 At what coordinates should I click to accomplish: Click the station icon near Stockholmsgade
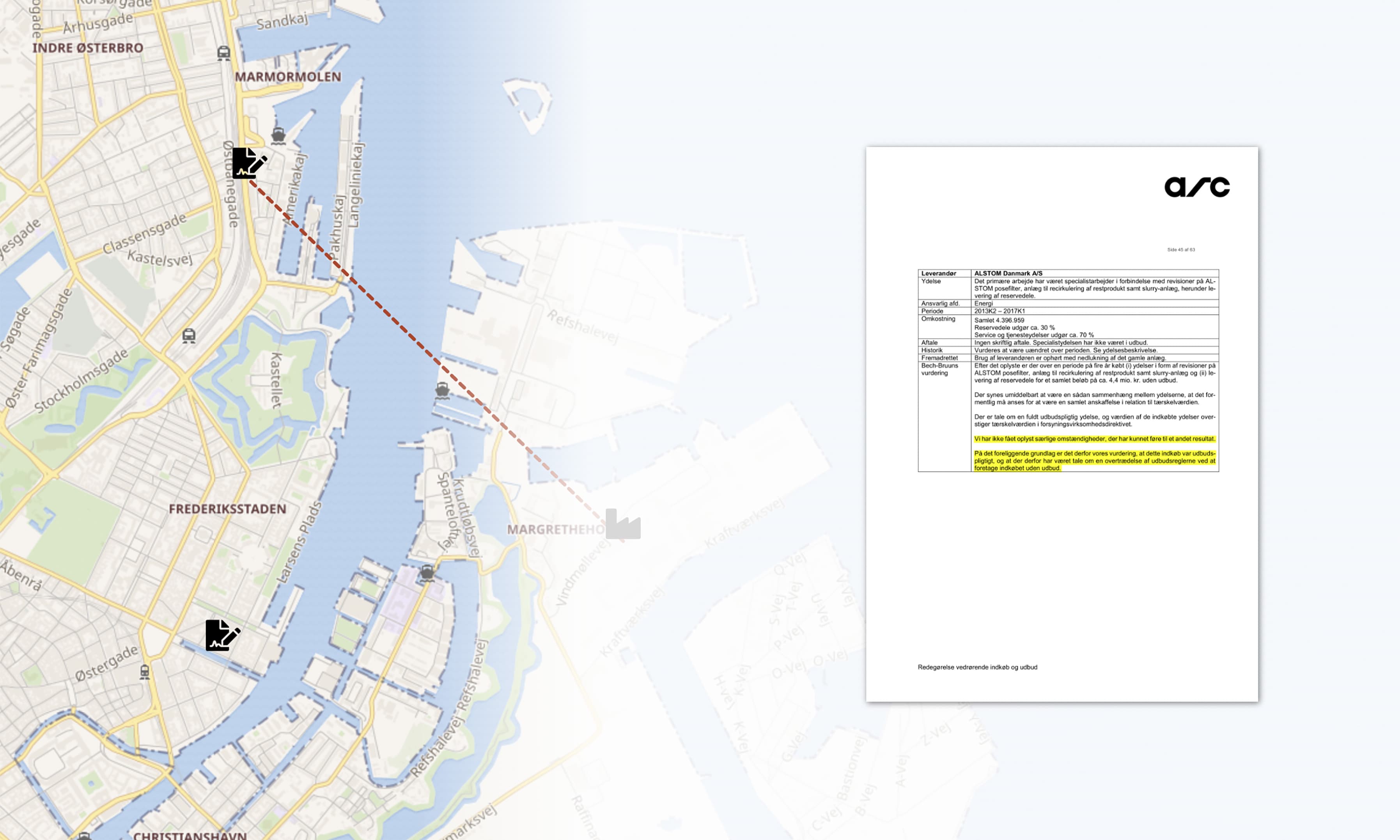click(189, 336)
